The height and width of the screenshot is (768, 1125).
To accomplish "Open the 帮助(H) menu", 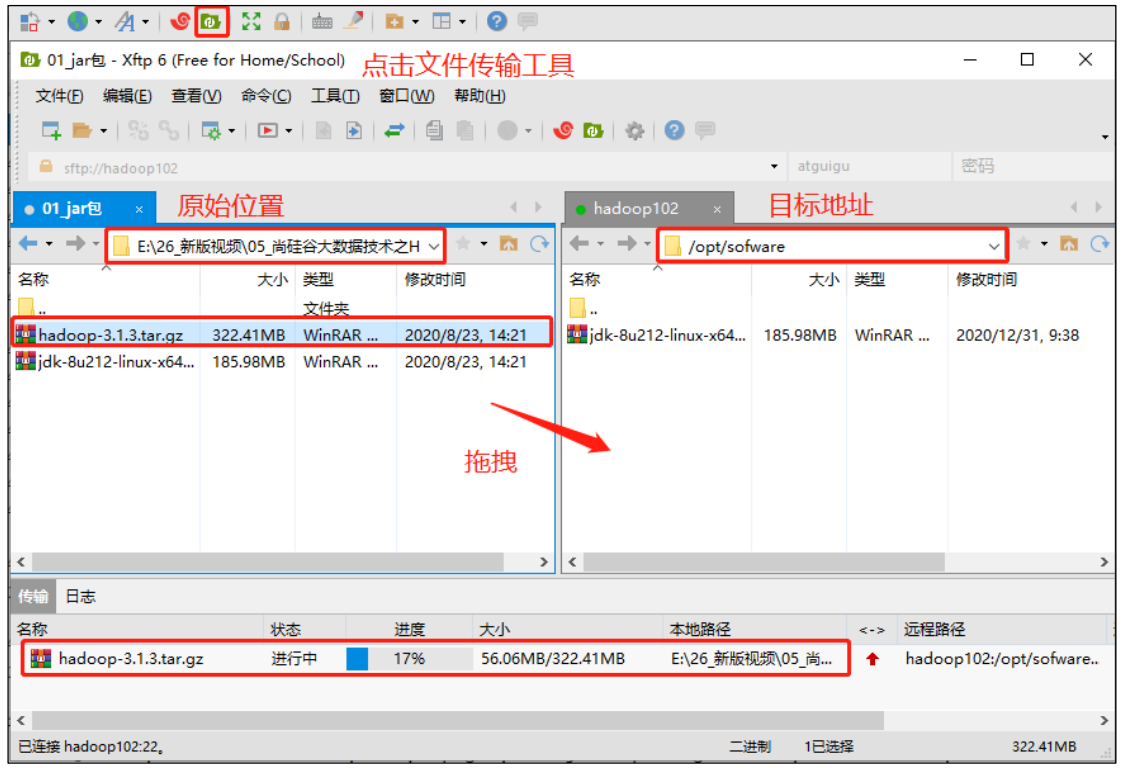I will click(480, 96).
